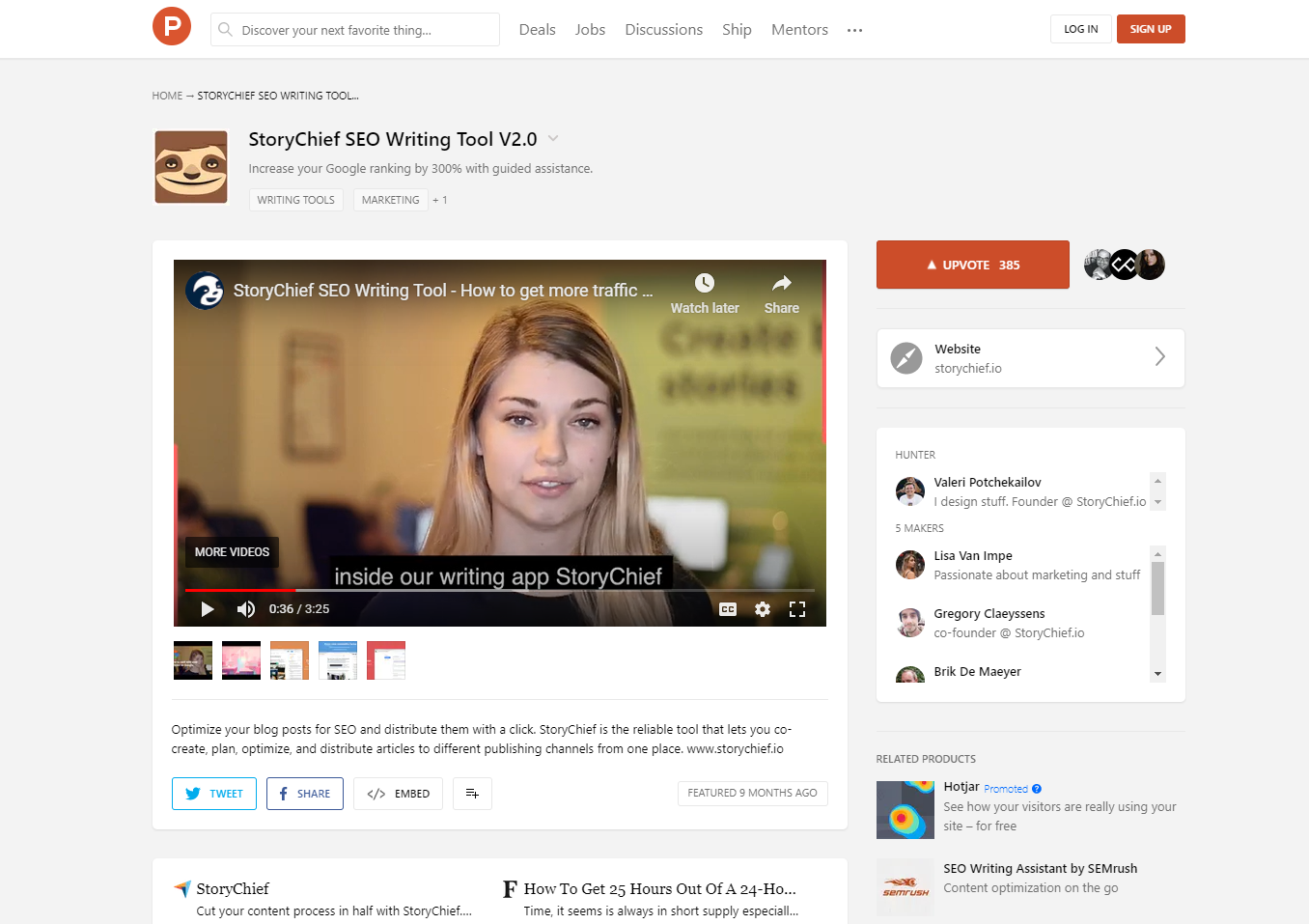The width and height of the screenshot is (1309, 924).
Task: Click the upvoter avatars cluster
Action: 1125,265
